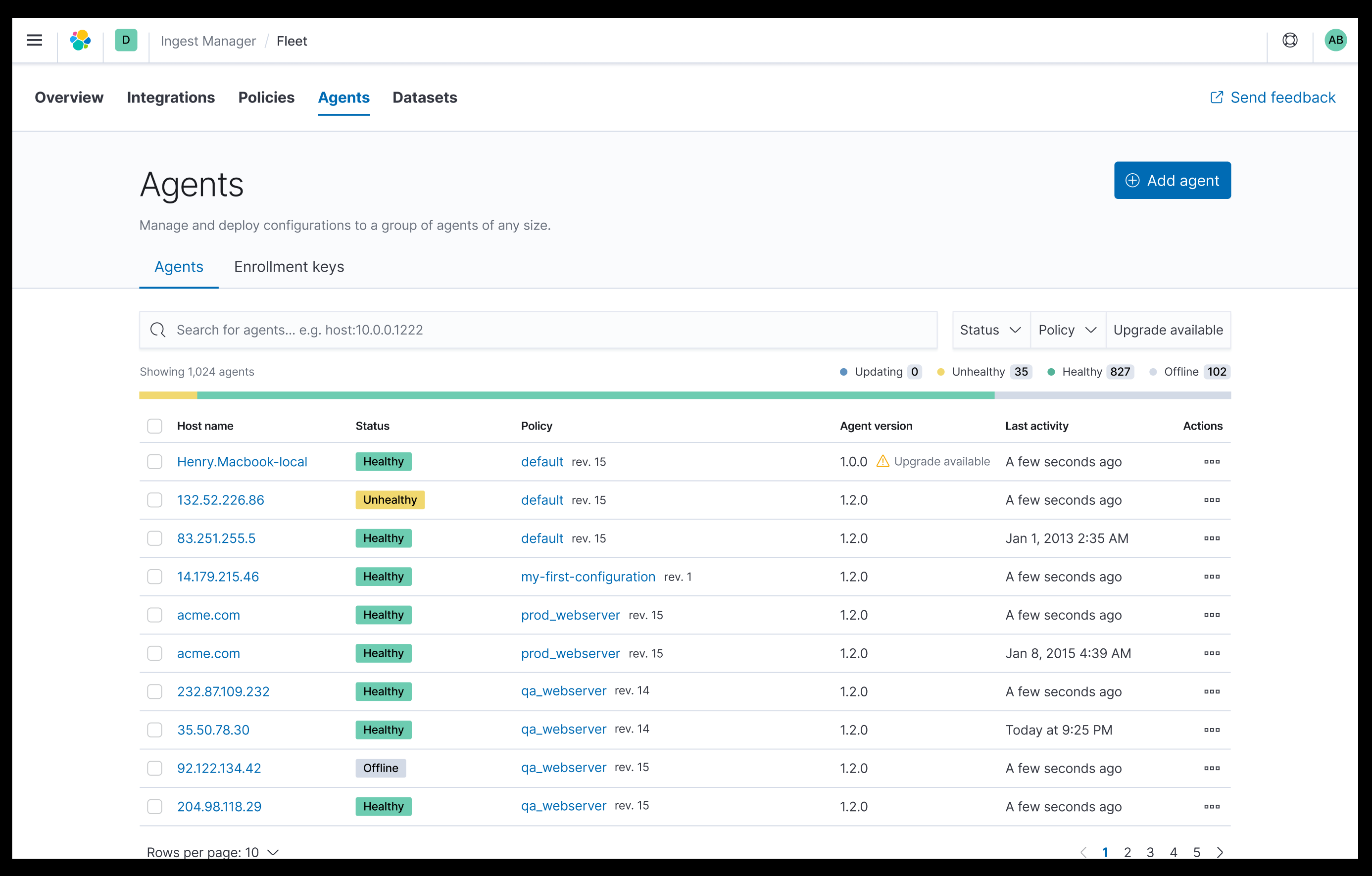
Task: Open the Integrations tab
Action: [x=171, y=97]
